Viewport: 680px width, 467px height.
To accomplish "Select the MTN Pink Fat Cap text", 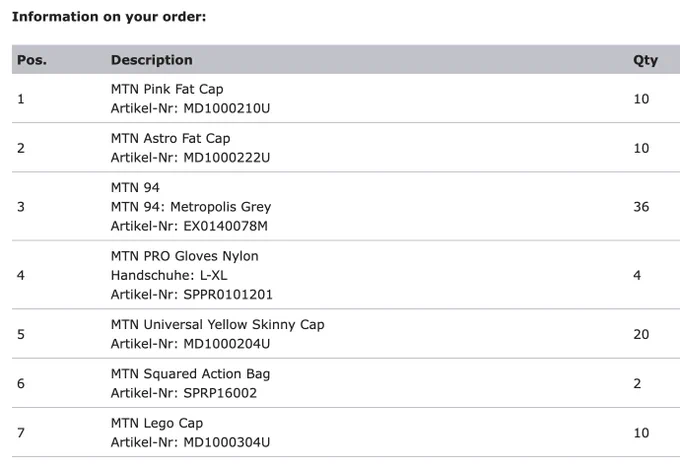I will 167,89.
